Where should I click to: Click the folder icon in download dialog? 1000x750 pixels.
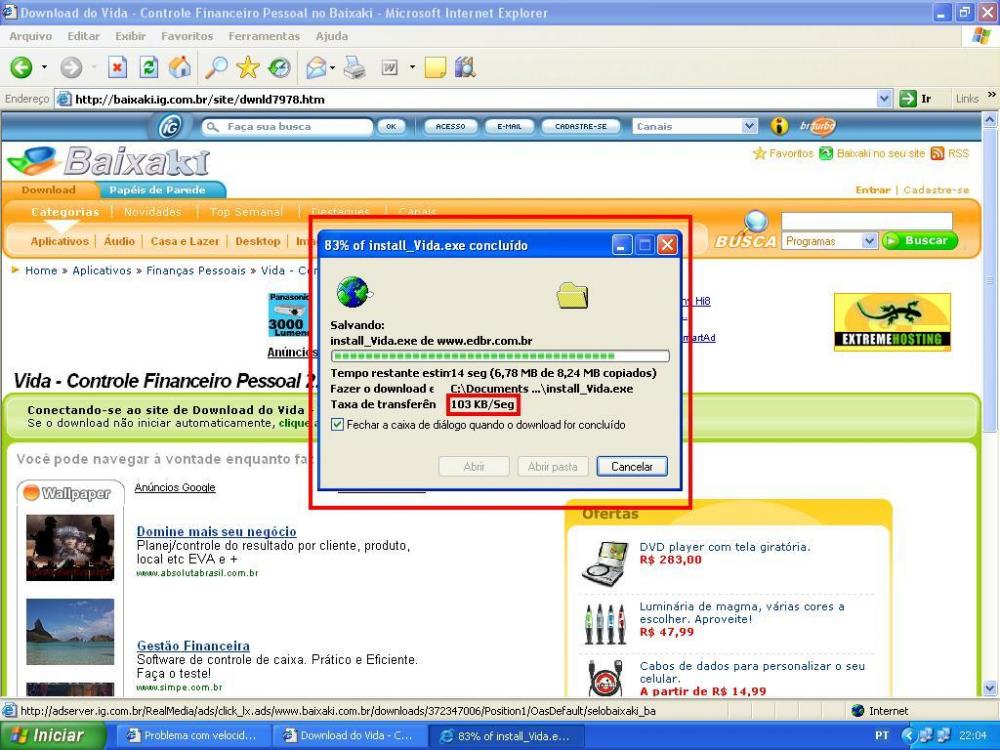point(572,295)
